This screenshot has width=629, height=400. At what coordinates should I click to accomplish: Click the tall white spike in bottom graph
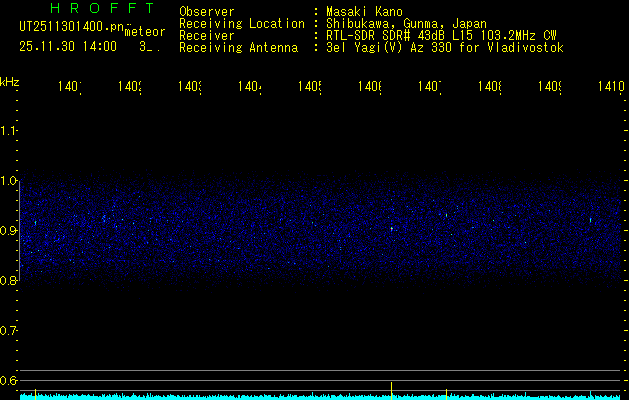391,388
